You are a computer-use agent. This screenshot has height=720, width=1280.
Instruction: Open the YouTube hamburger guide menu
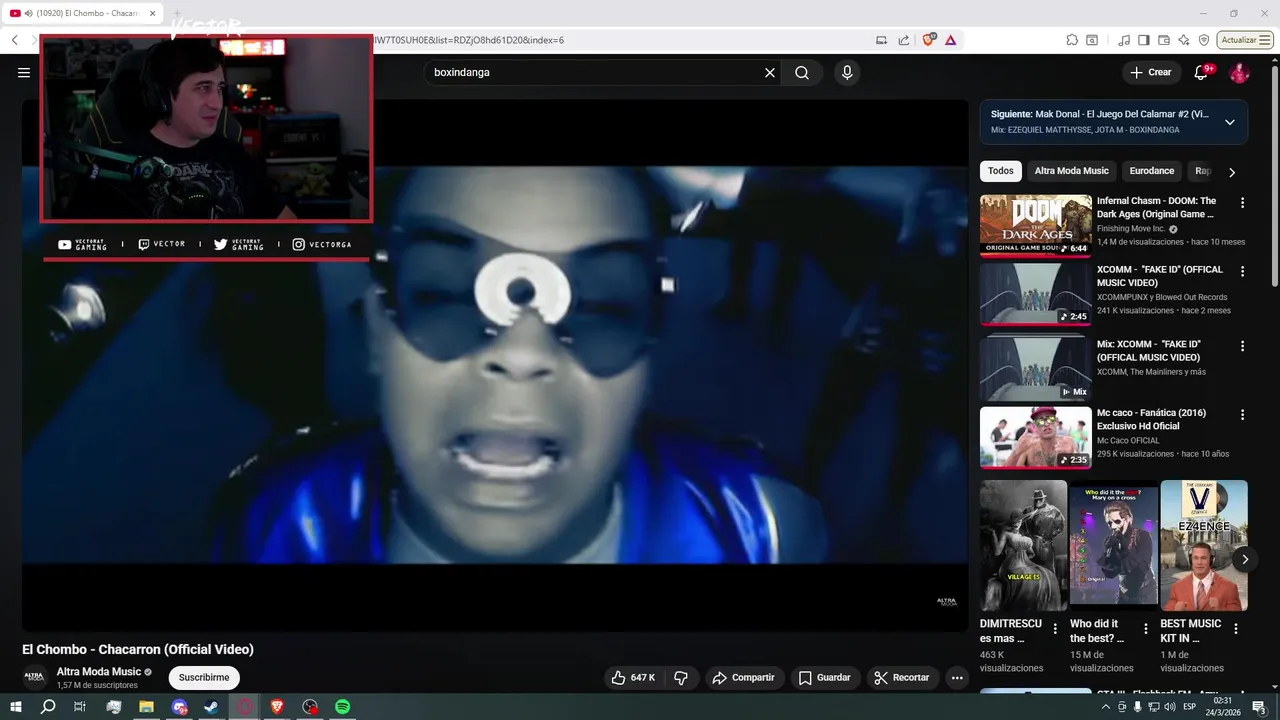tap(24, 73)
